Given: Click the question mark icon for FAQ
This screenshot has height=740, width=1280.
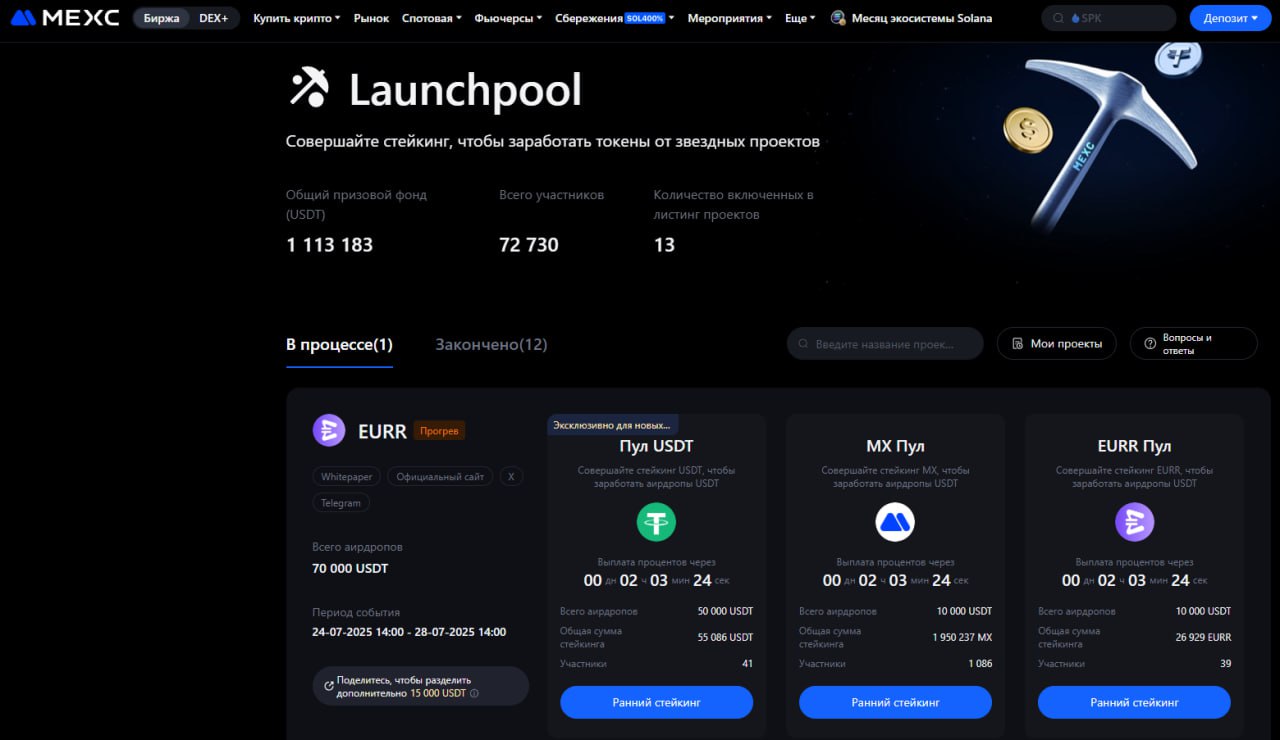Looking at the screenshot, I should click(1150, 343).
